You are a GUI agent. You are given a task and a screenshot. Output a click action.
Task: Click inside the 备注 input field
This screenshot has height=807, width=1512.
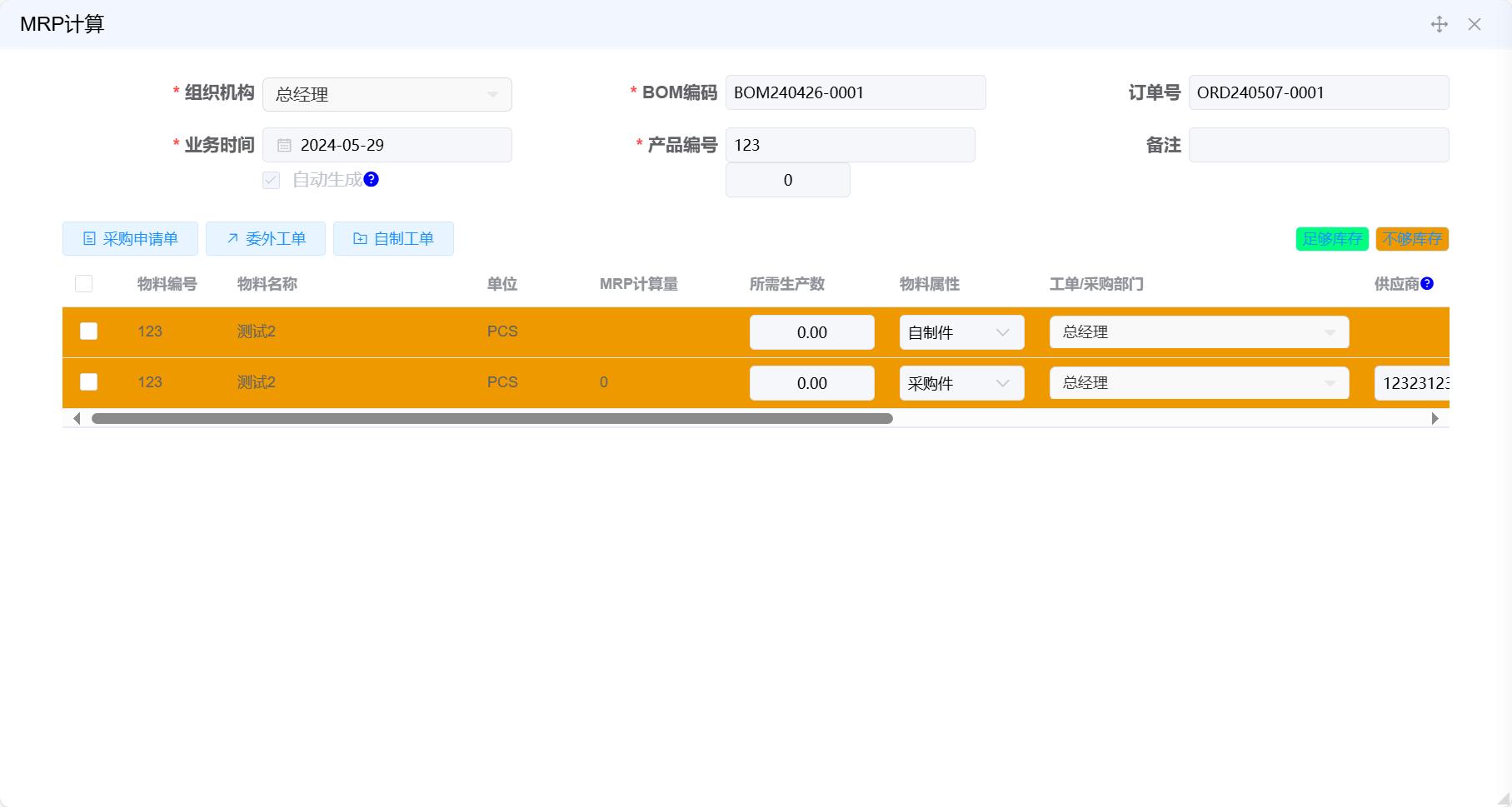[1319, 144]
